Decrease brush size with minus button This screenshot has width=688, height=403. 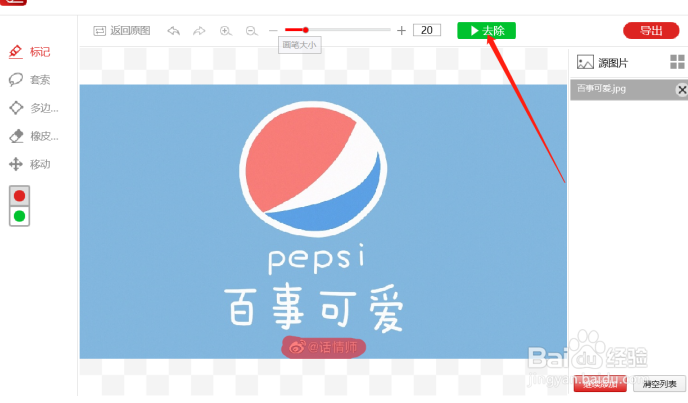click(x=273, y=30)
